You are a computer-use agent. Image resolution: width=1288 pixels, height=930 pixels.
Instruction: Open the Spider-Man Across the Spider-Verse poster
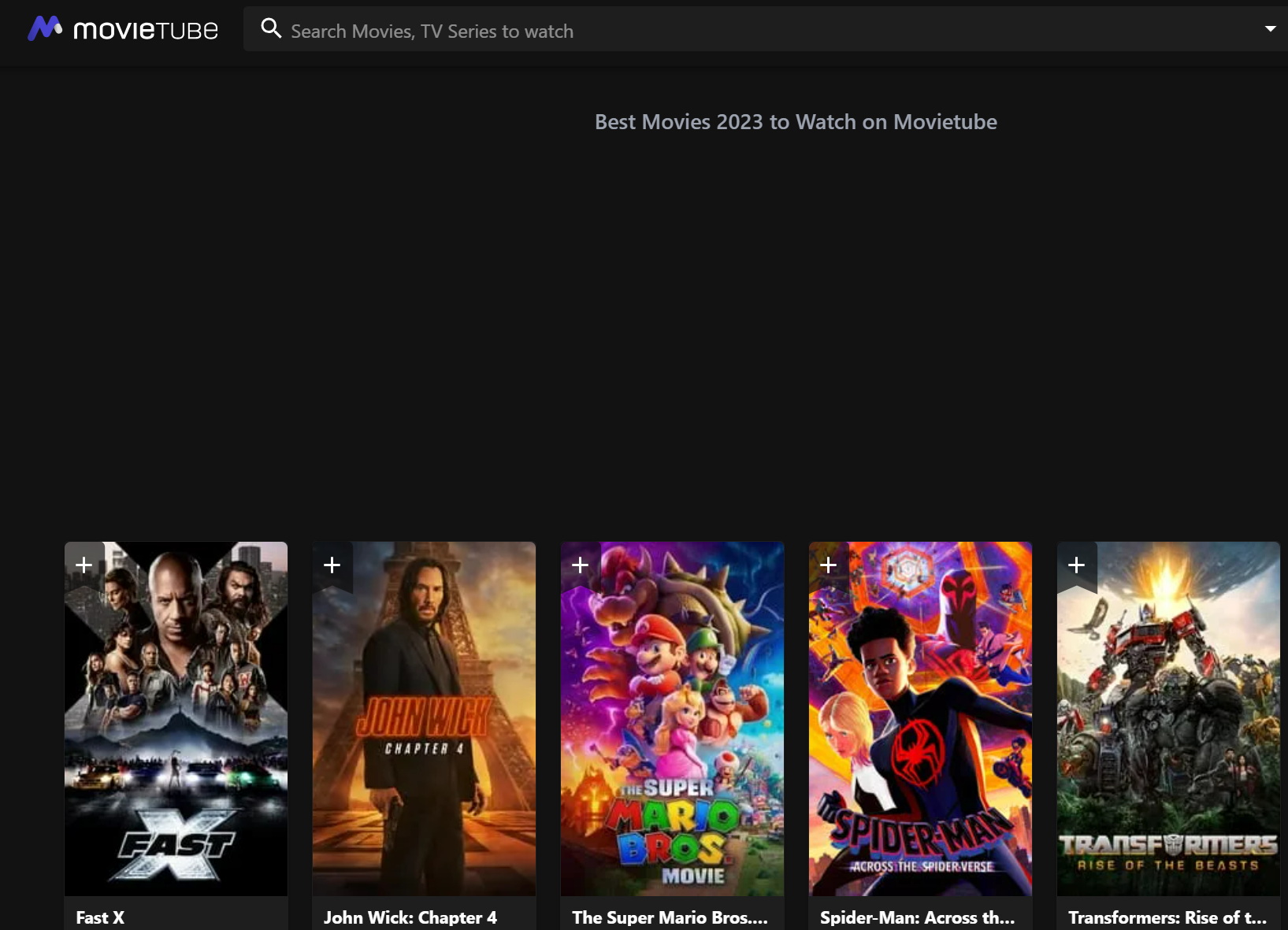[920, 718]
